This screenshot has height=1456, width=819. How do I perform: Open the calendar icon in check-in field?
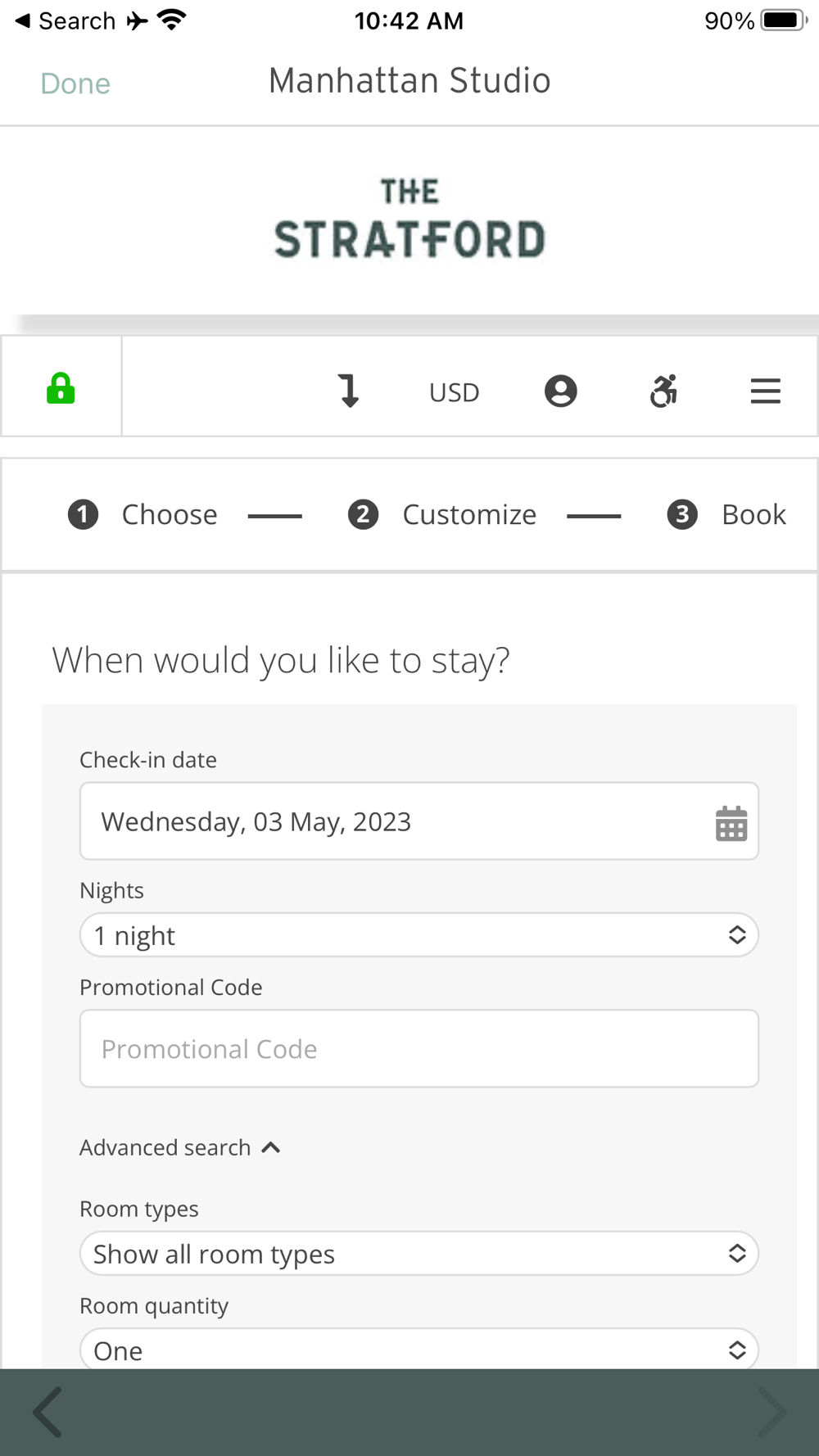point(731,823)
